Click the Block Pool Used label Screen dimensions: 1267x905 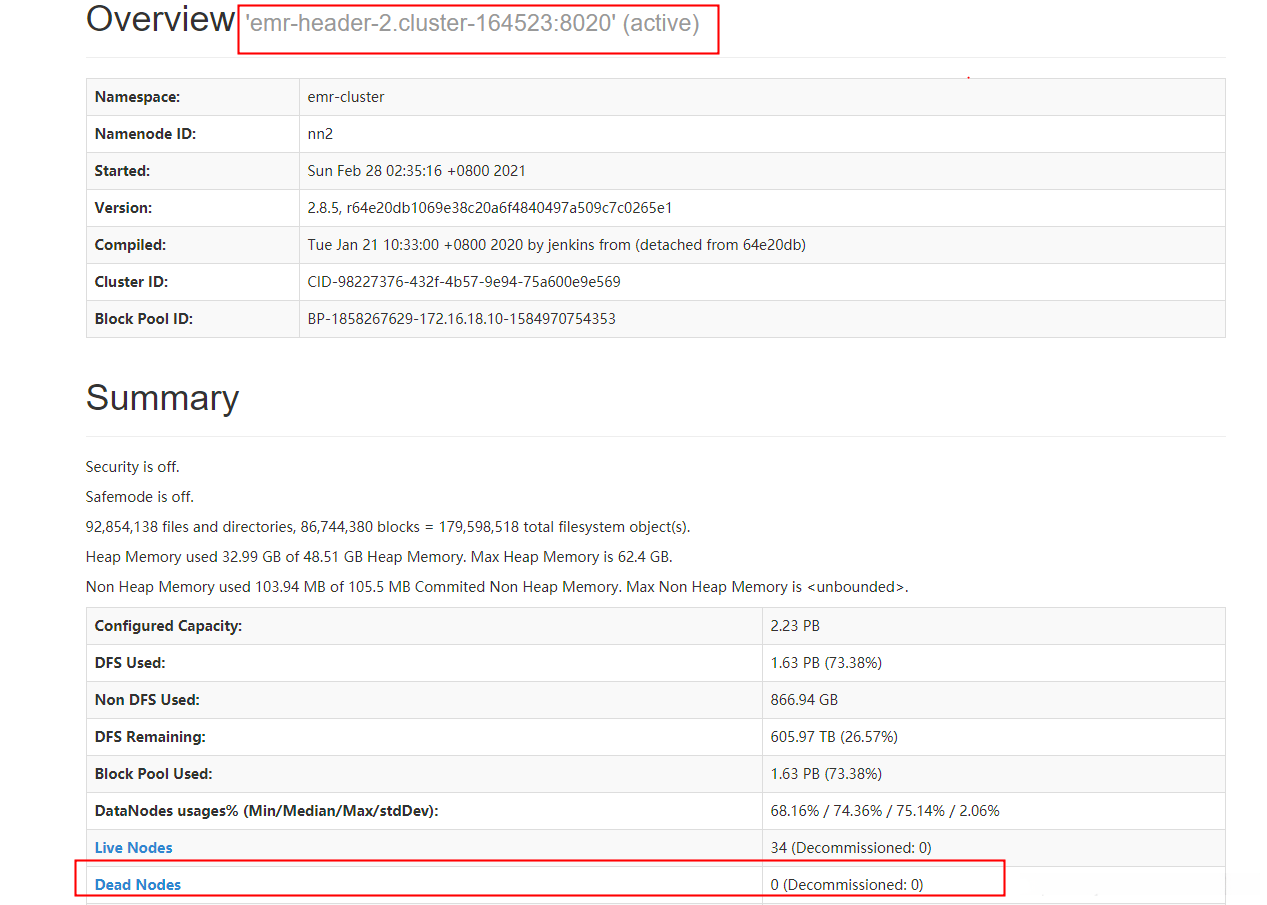tap(154, 774)
